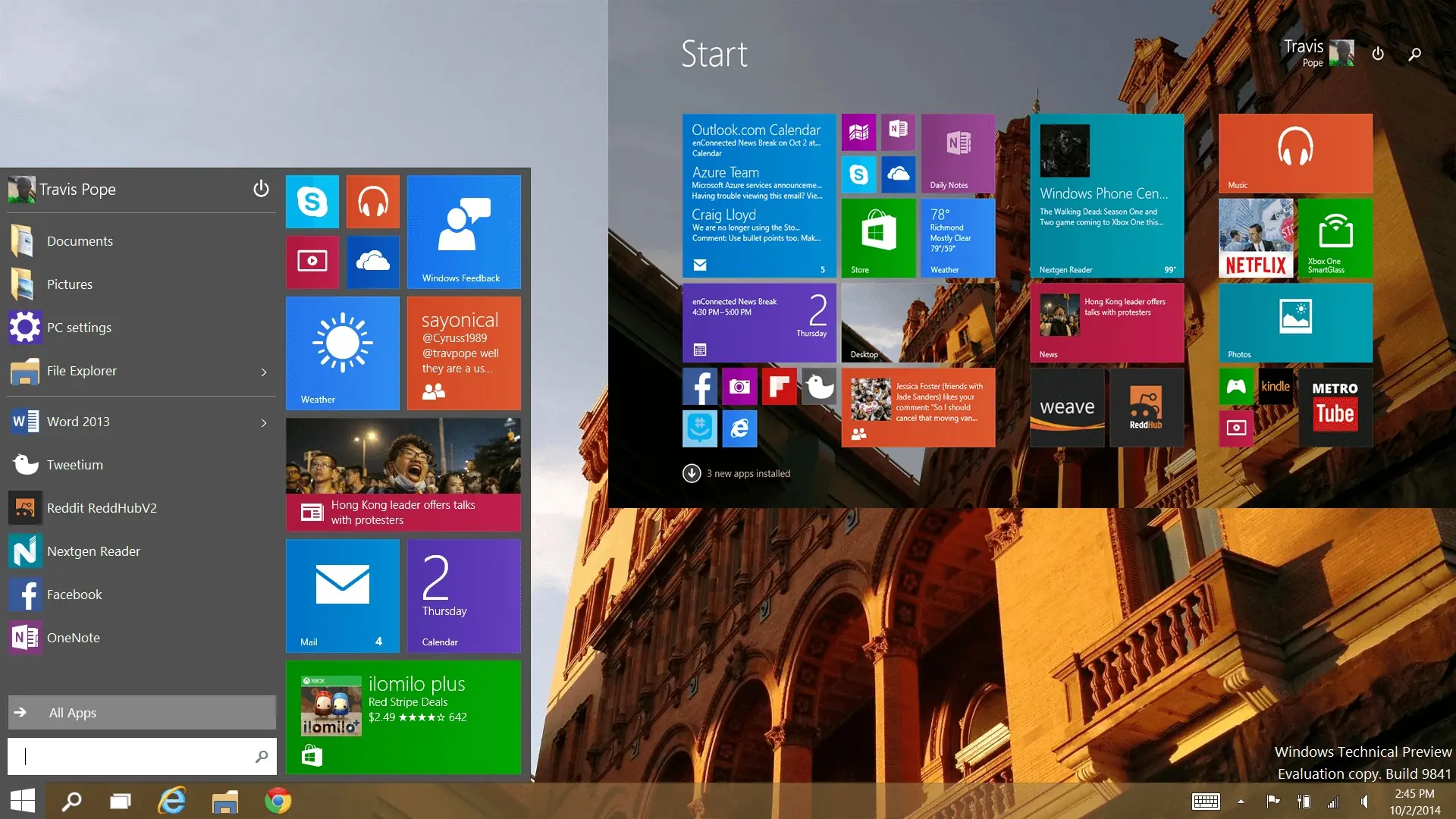
Task: Start Internet Explorer from its tile
Action: click(739, 428)
